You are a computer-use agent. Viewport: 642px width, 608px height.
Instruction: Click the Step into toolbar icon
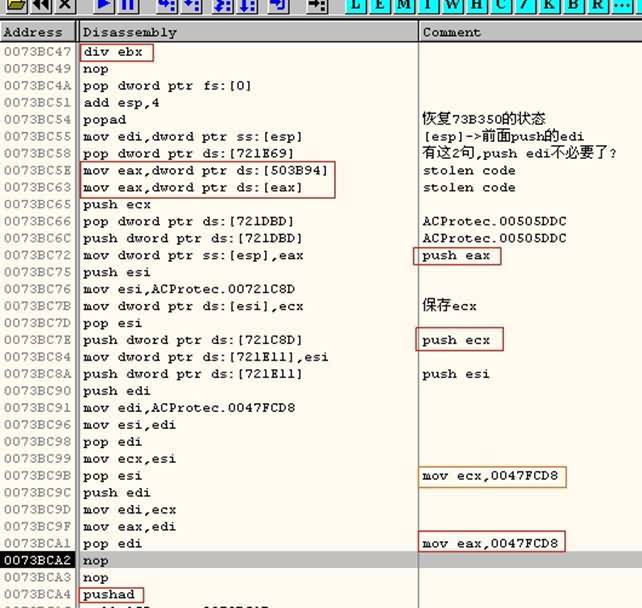pos(166,5)
